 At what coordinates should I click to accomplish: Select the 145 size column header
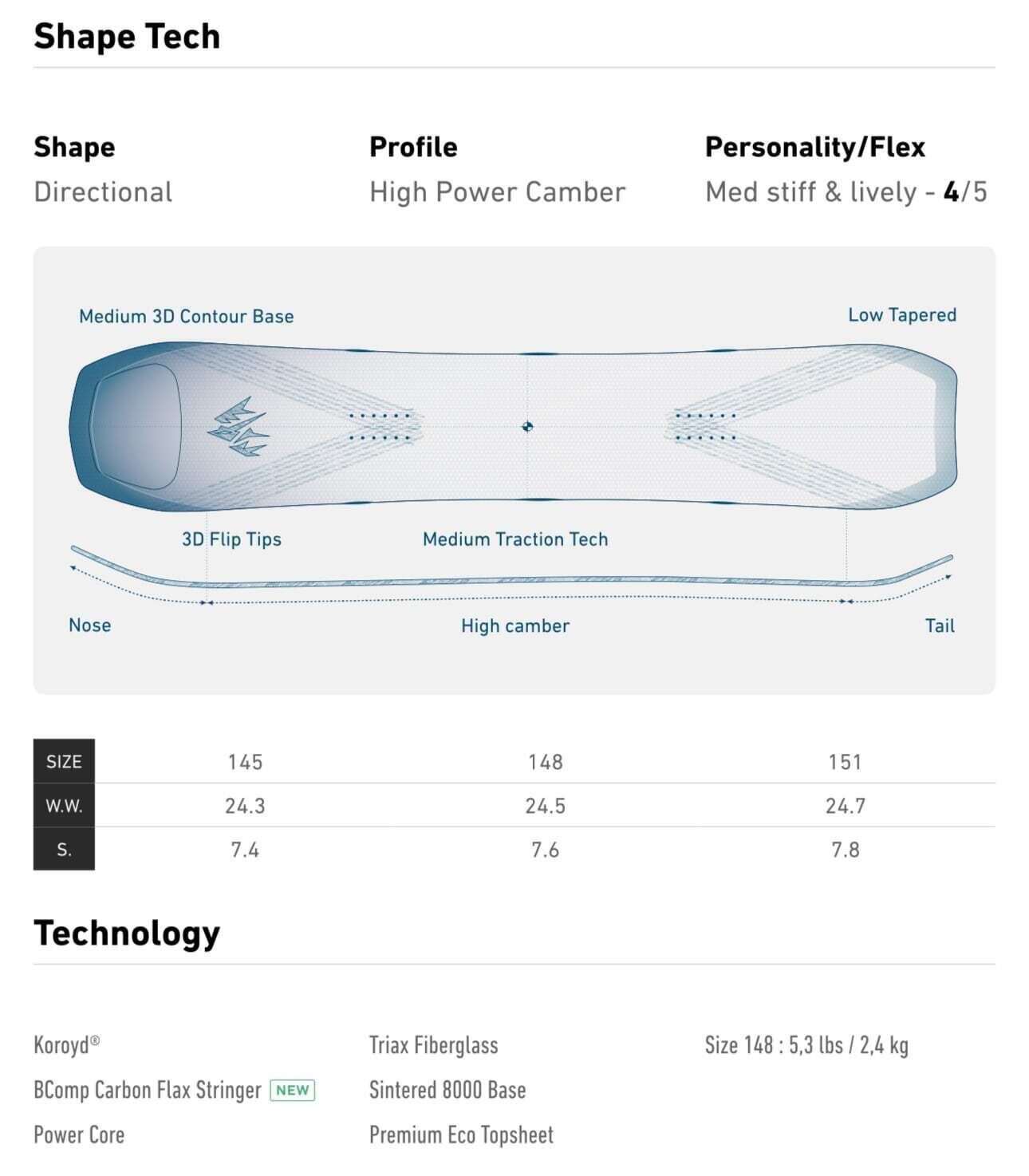(x=245, y=762)
